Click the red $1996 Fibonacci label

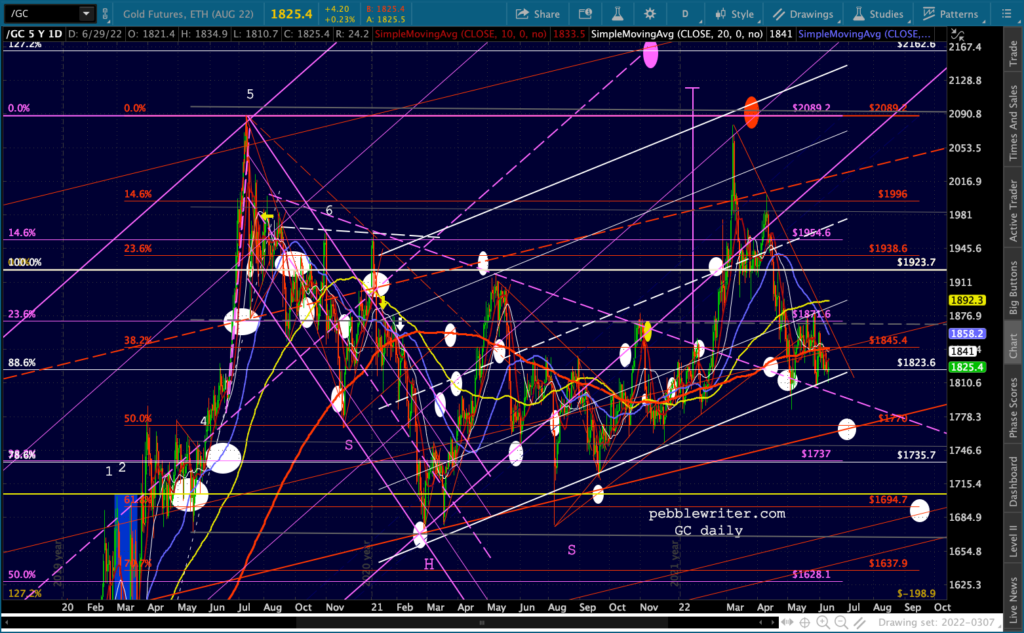[892, 194]
